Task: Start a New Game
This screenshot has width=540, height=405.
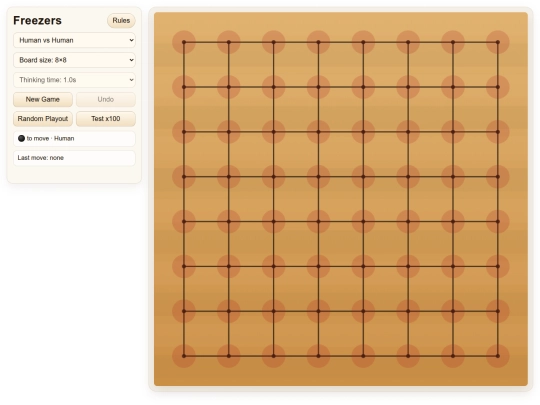Action: (x=43, y=100)
